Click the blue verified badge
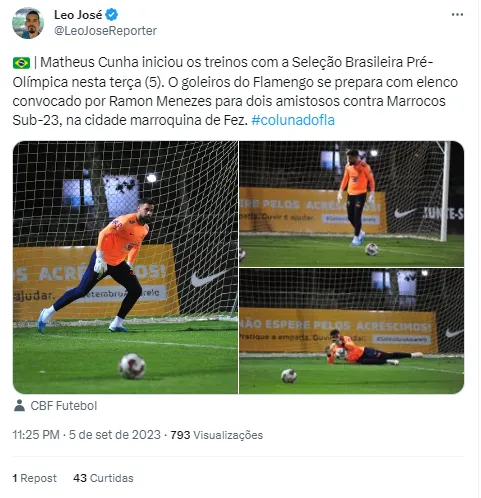The image size is (481, 498). pos(112,15)
